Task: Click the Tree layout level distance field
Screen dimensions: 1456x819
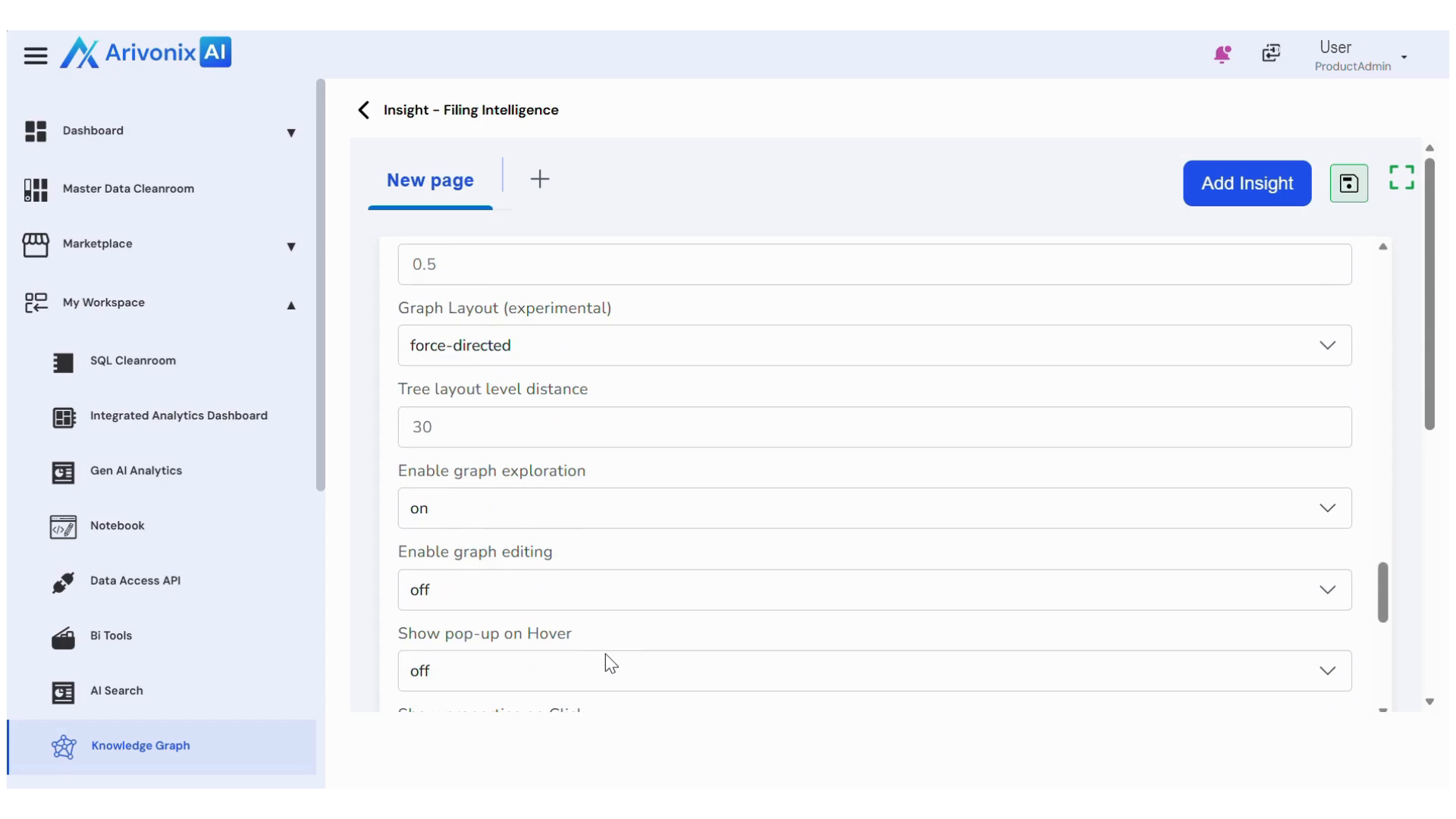Action: 874,427
